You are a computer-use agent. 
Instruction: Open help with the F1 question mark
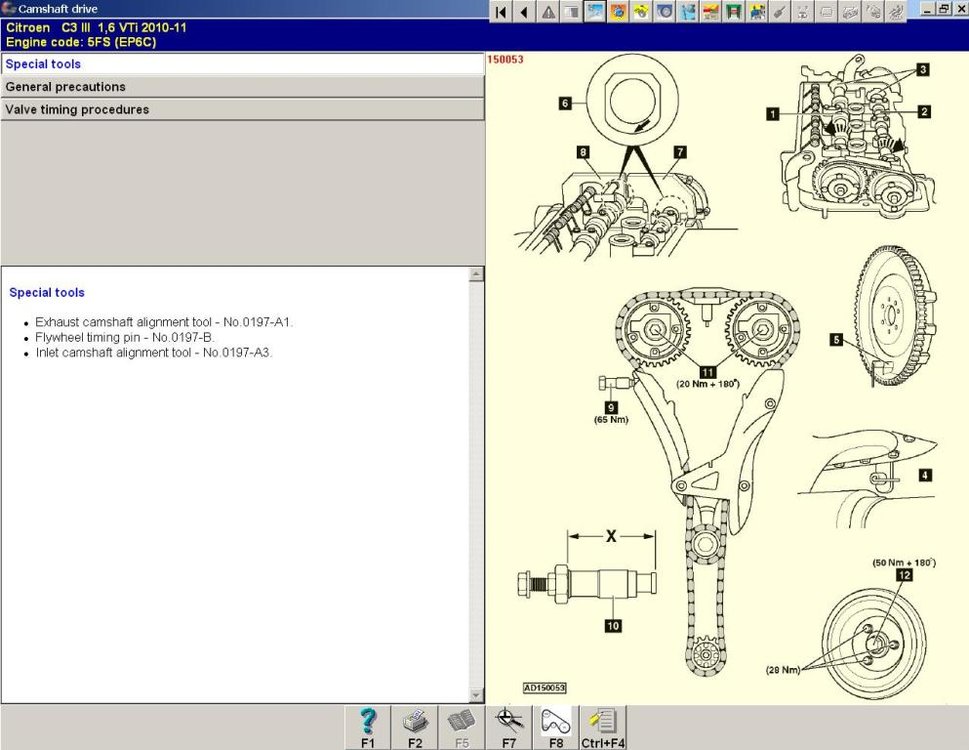368,728
